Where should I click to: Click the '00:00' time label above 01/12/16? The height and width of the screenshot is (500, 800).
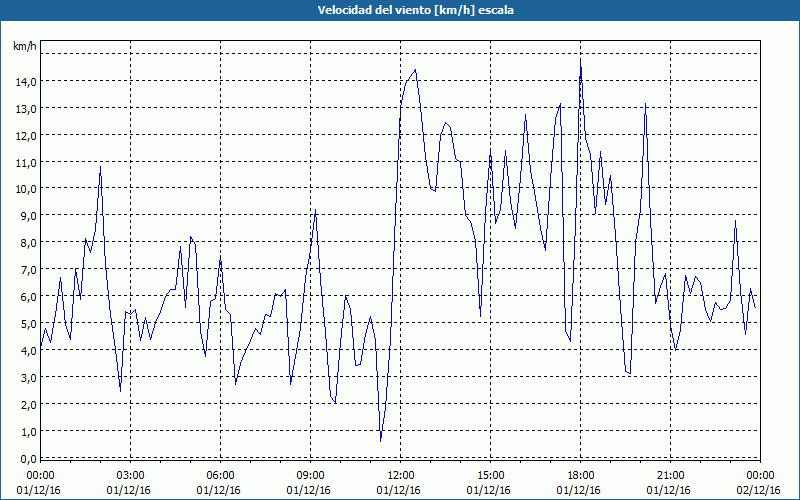tap(40, 476)
